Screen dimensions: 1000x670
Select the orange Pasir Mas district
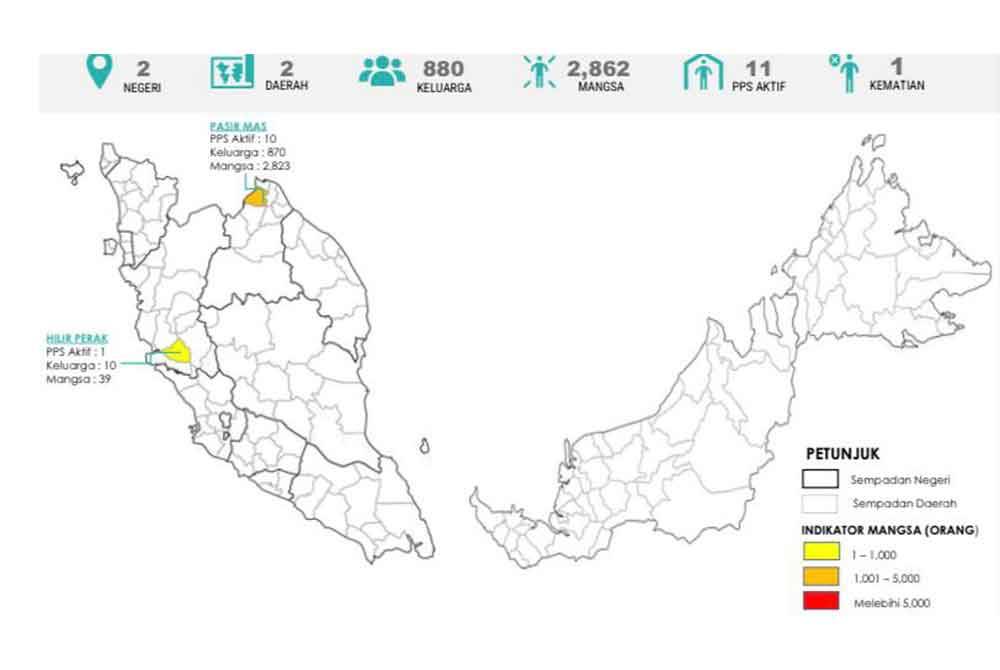pyautogui.click(x=257, y=198)
